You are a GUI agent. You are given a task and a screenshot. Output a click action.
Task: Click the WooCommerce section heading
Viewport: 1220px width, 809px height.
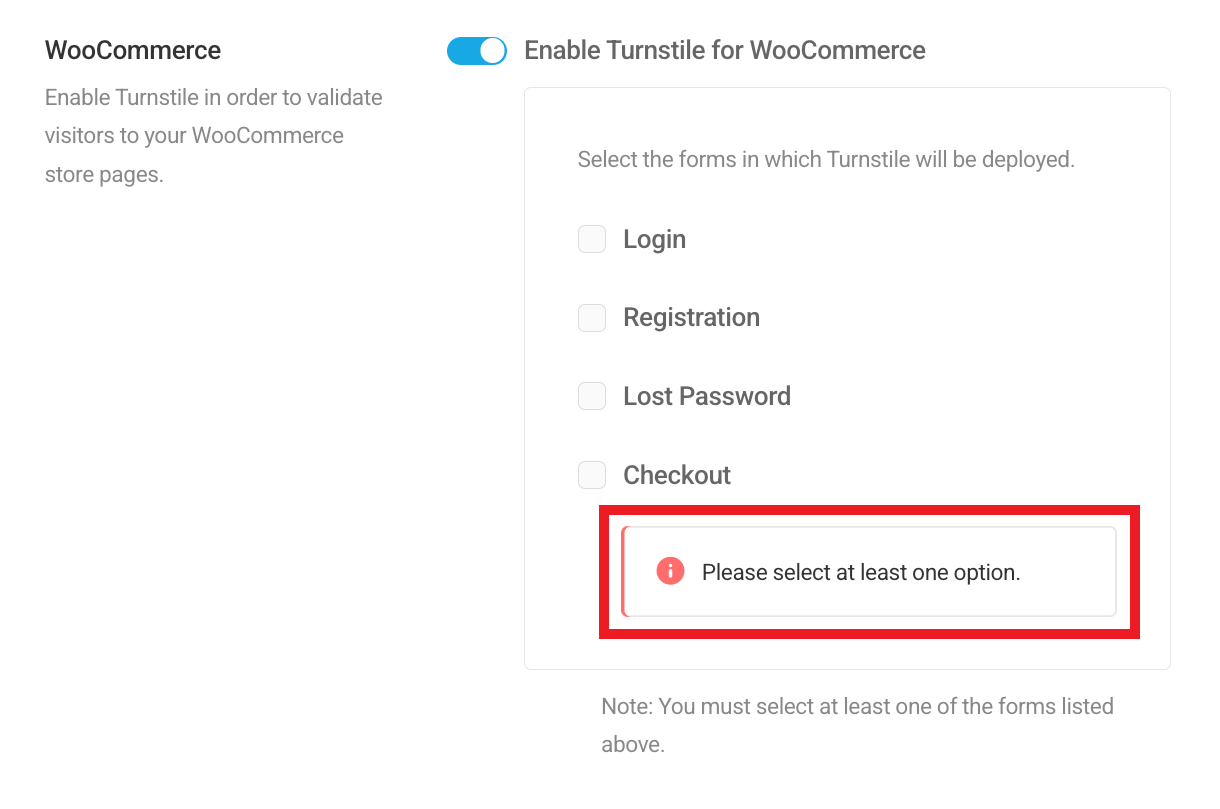click(132, 50)
